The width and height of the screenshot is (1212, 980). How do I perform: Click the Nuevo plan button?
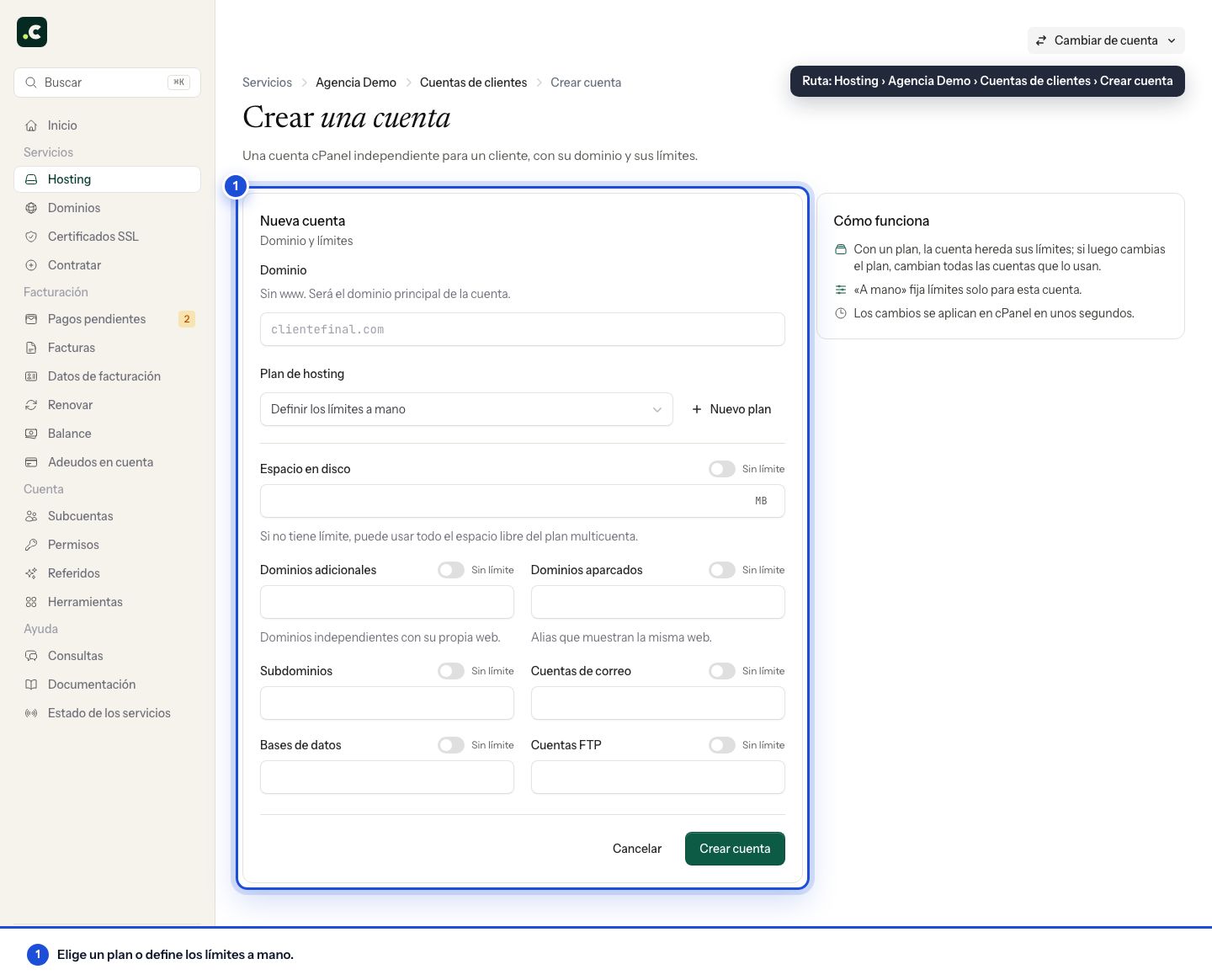731,409
